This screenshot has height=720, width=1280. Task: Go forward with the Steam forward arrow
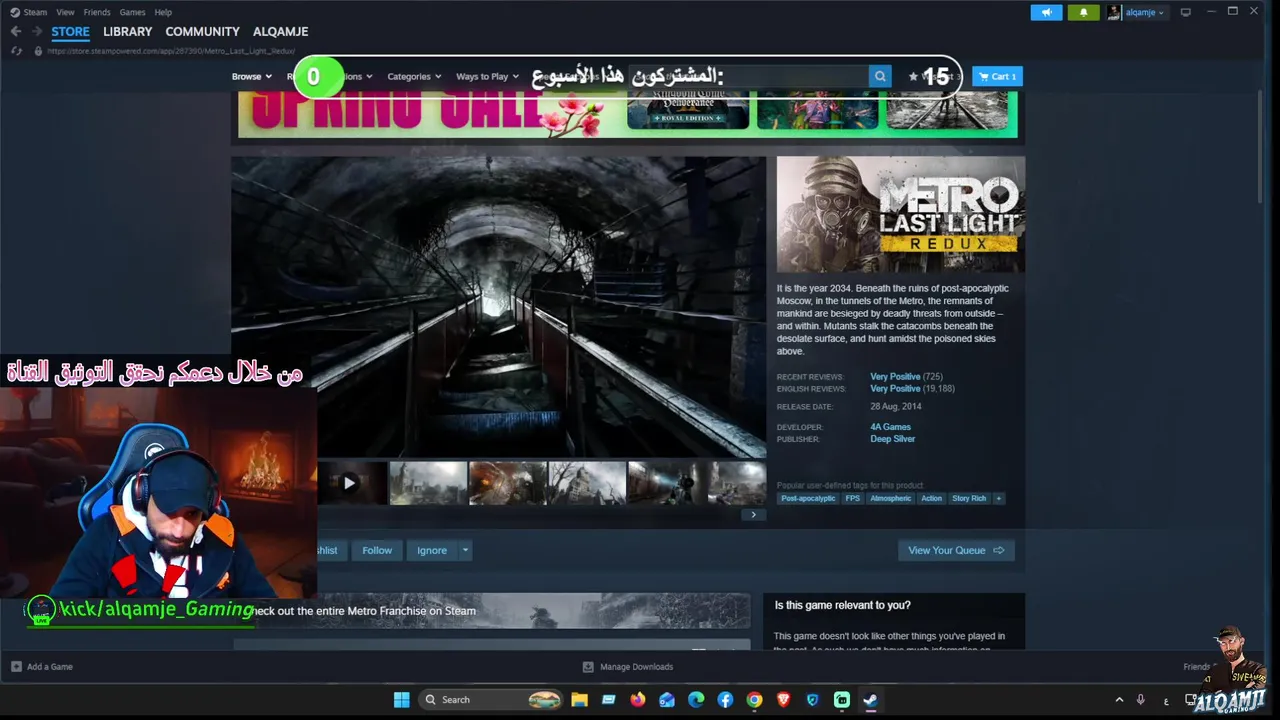pyautogui.click(x=37, y=31)
